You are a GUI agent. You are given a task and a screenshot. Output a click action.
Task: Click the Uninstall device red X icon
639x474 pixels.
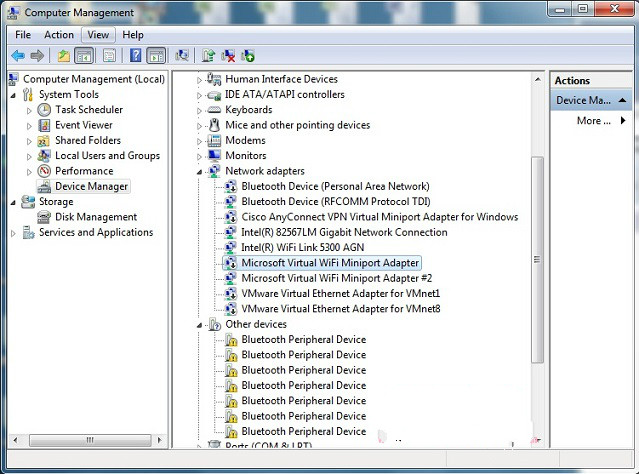(228, 55)
